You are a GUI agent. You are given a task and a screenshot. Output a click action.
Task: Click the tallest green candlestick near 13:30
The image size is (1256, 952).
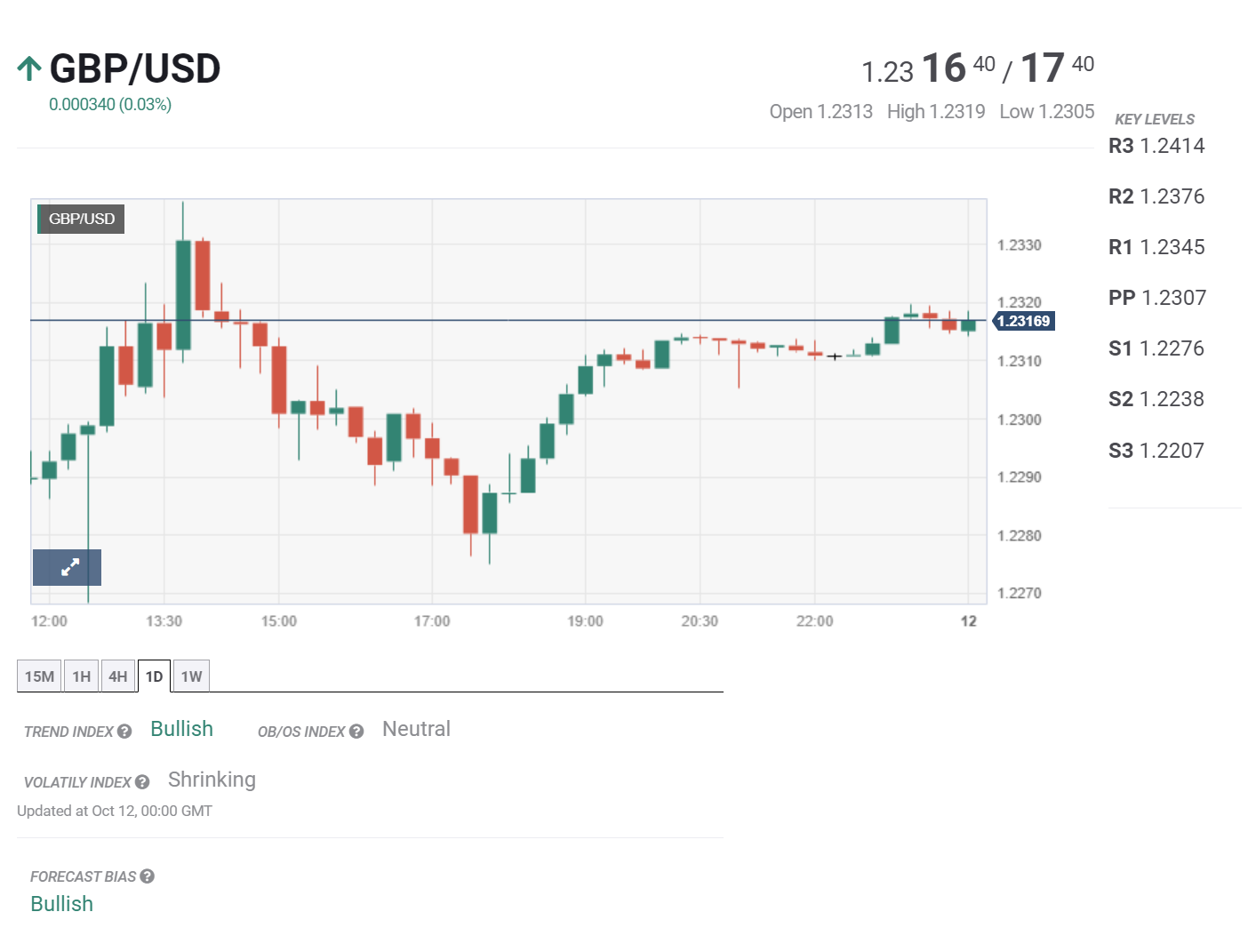pyautogui.click(x=183, y=293)
